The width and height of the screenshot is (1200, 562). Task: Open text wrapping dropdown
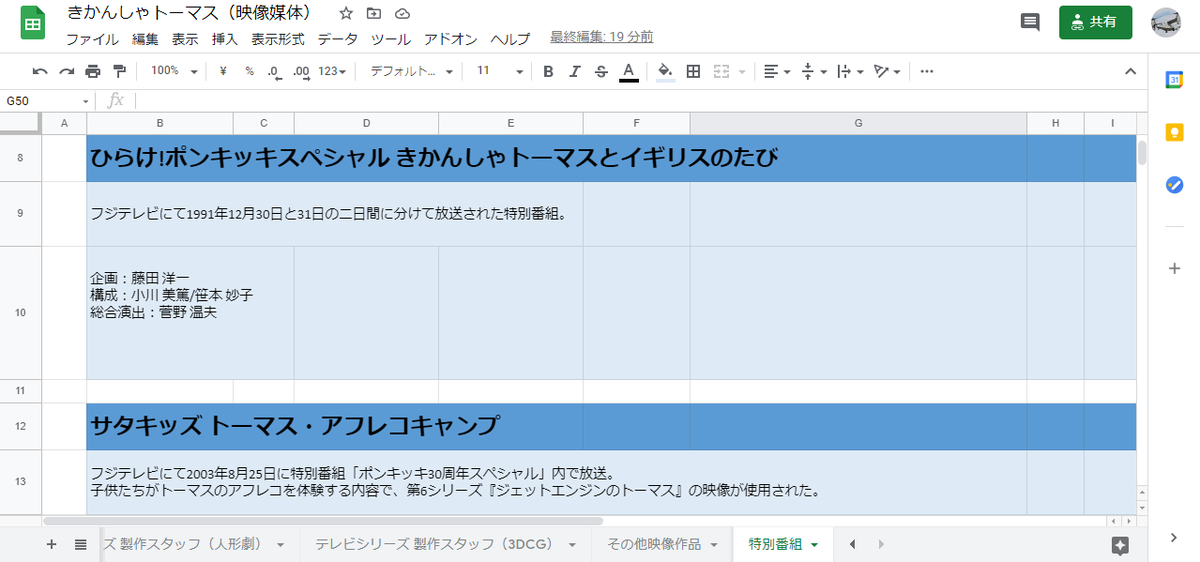pos(849,71)
